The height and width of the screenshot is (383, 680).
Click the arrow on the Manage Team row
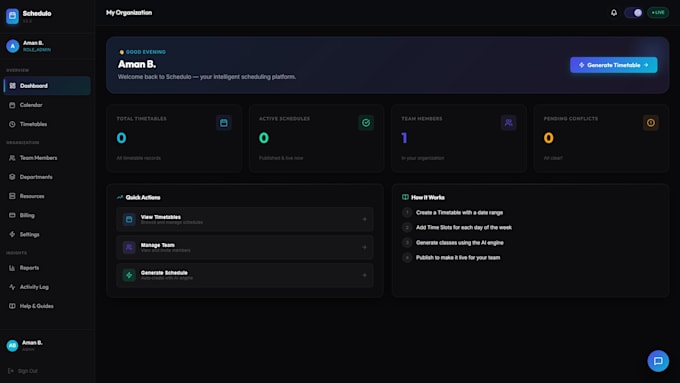pos(364,247)
